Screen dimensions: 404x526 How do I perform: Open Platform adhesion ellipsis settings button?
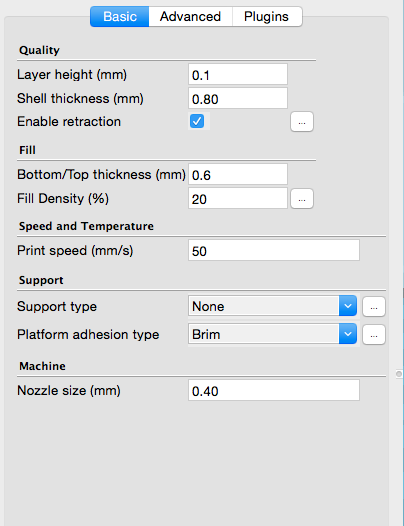(x=374, y=334)
